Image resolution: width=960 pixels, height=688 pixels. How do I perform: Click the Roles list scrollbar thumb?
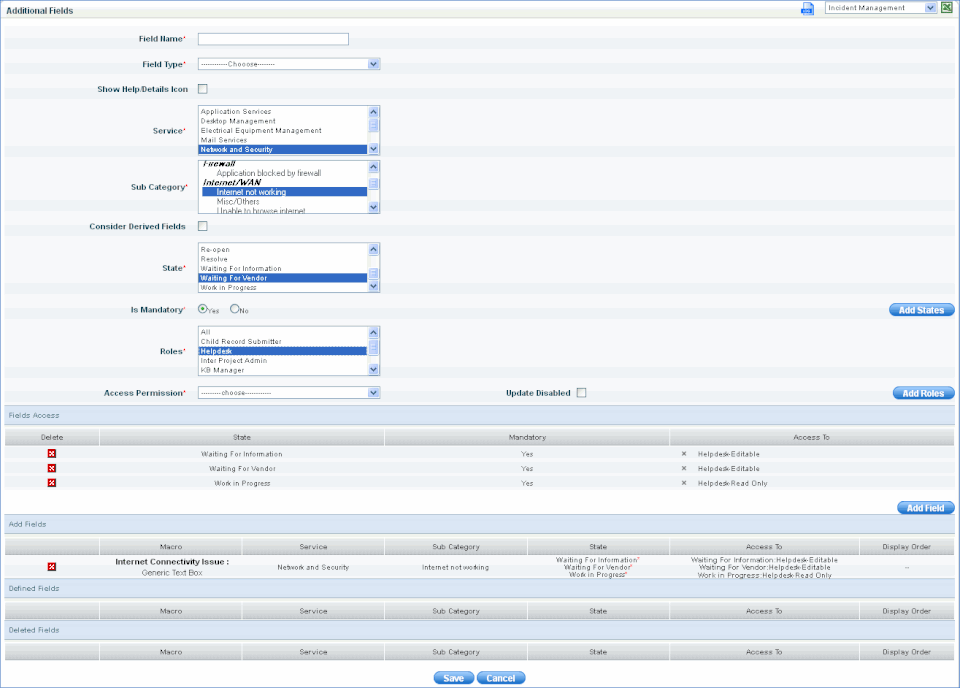[373, 347]
